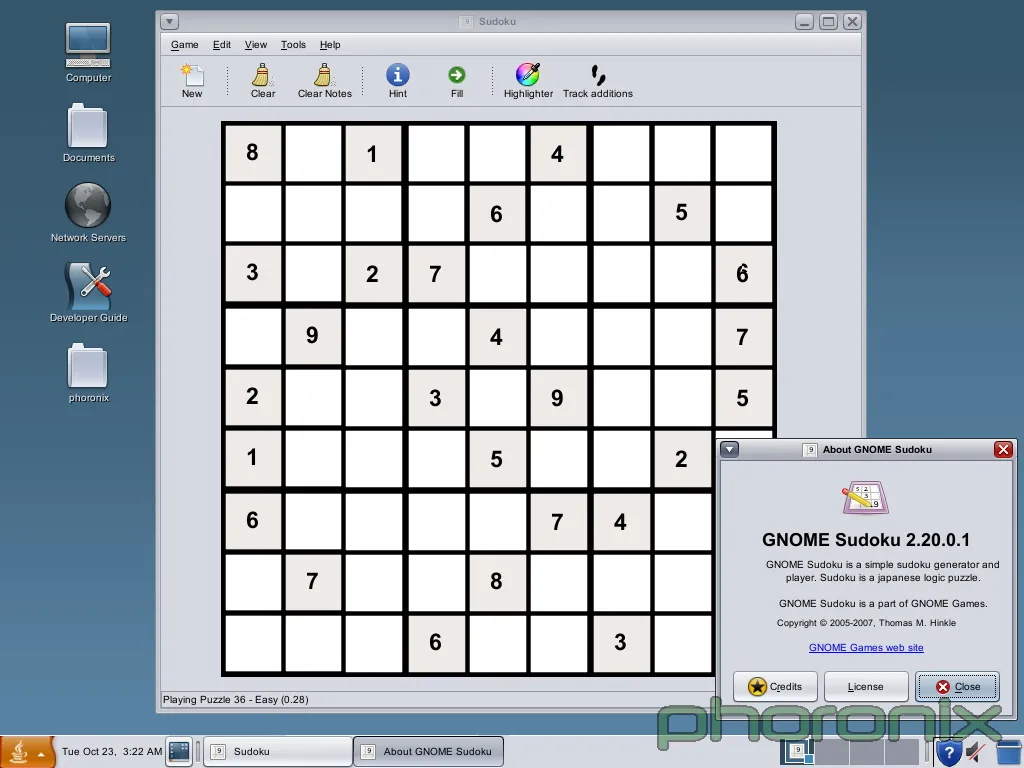Click the blue help shield icon in the panel

click(948, 754)
